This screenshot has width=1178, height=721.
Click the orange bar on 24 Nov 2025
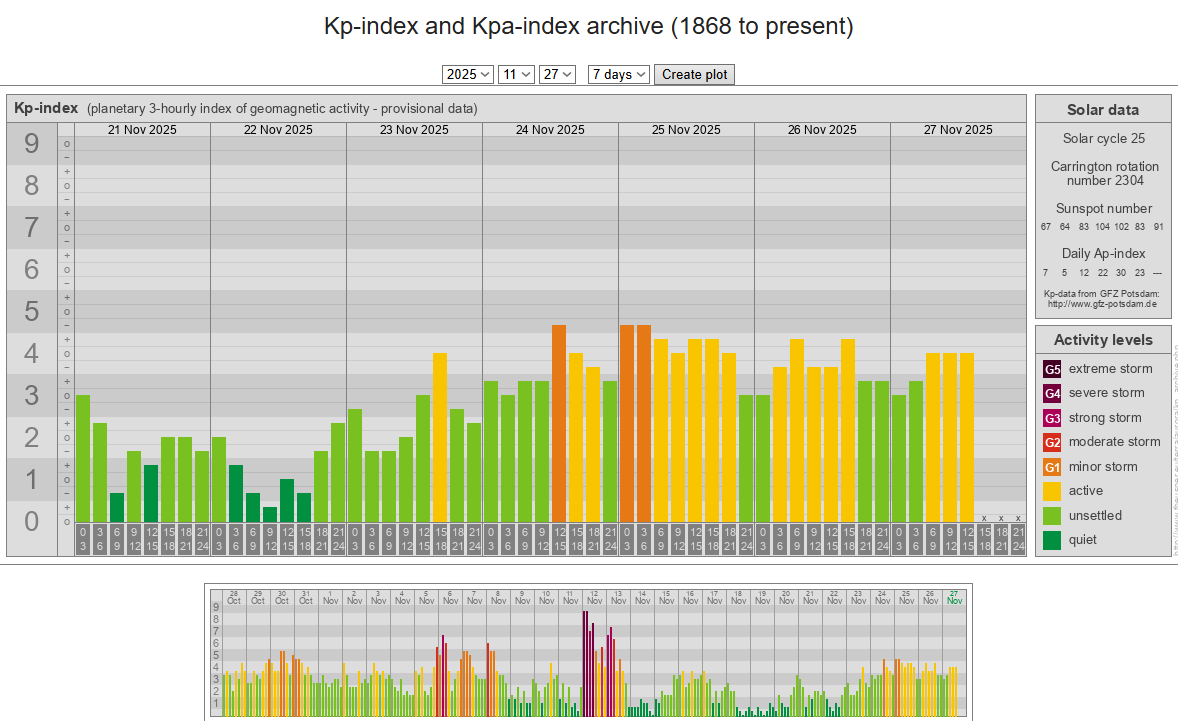[x=559, y=423]
